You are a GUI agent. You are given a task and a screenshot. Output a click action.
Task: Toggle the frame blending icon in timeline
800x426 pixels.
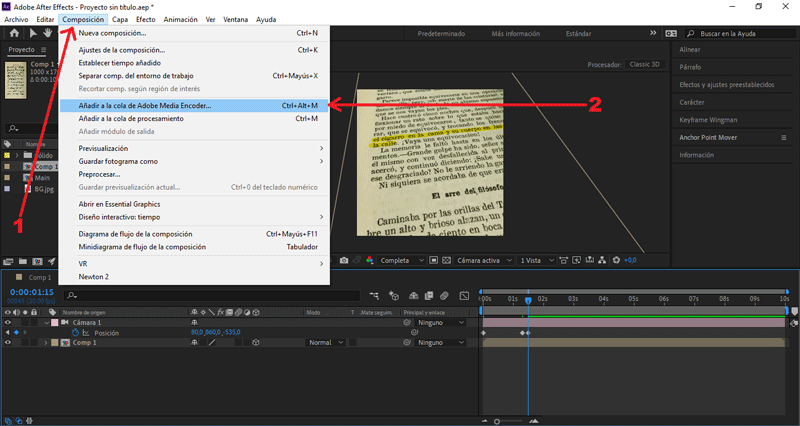pyautogui.click(x=429, y=295)
